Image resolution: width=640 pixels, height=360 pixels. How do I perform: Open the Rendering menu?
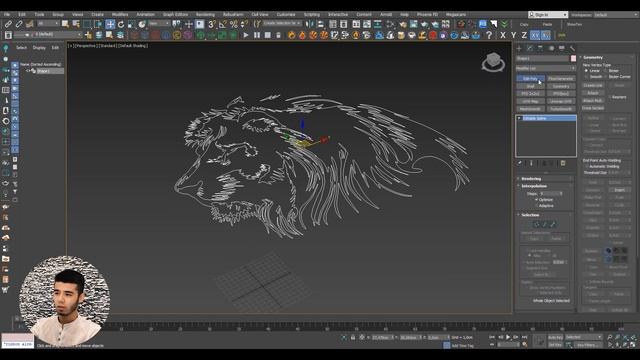[x=205, y=15]
